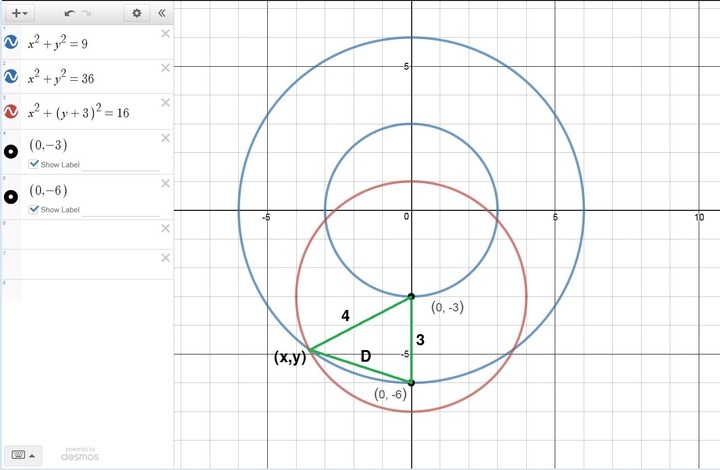The height and width of the screenshot is (470, 720).
Task: Delete the x²+y²=9 expression
Action: click(x=165, y=34)
